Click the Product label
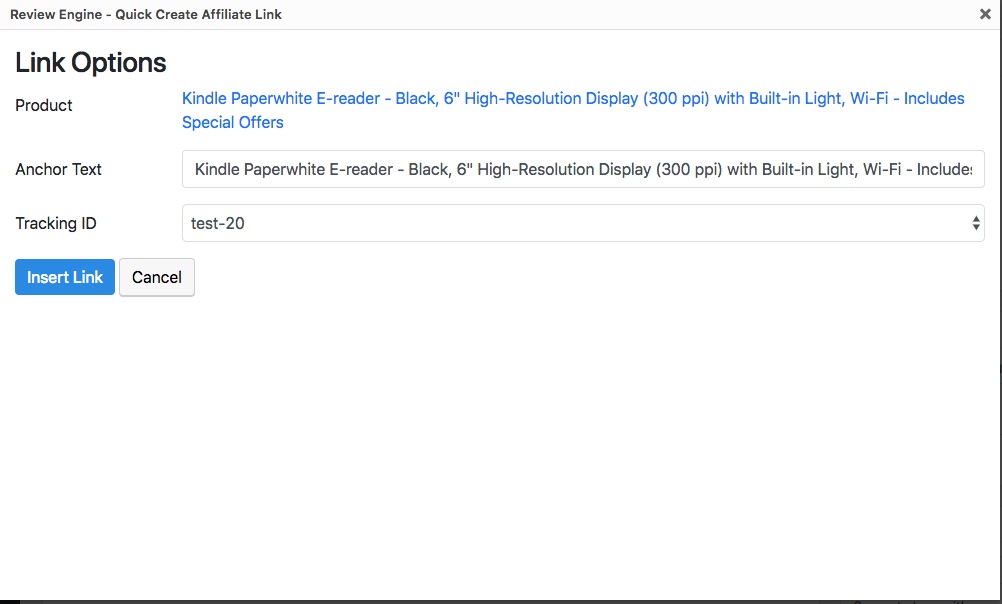 [x=43, y=105]
